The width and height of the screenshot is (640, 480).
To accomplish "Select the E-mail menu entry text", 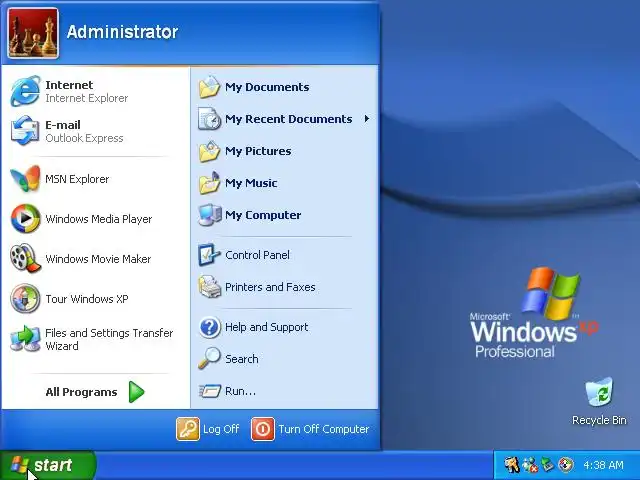I will pyautogui.click(x=63, y=125).
